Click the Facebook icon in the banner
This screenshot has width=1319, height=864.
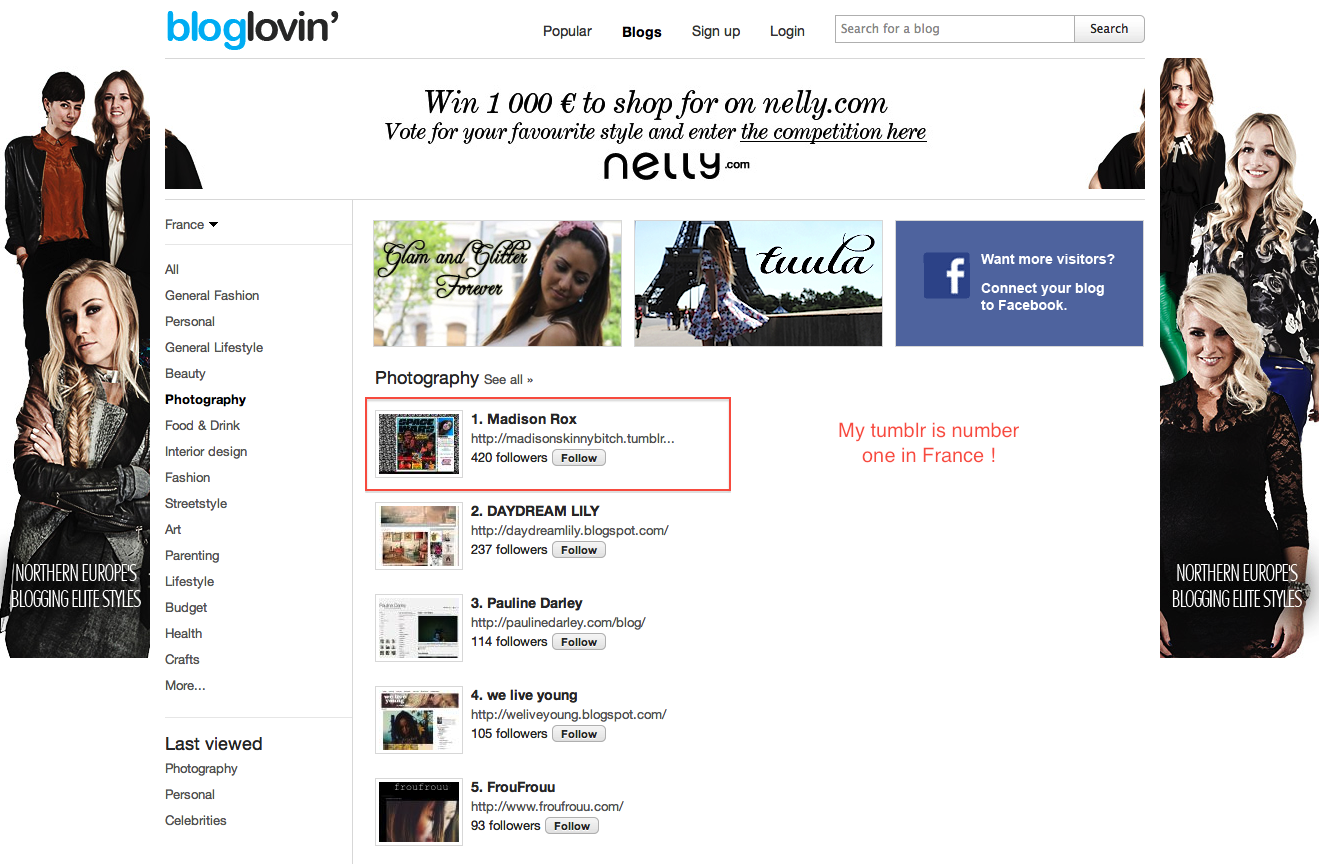[946, 275]
